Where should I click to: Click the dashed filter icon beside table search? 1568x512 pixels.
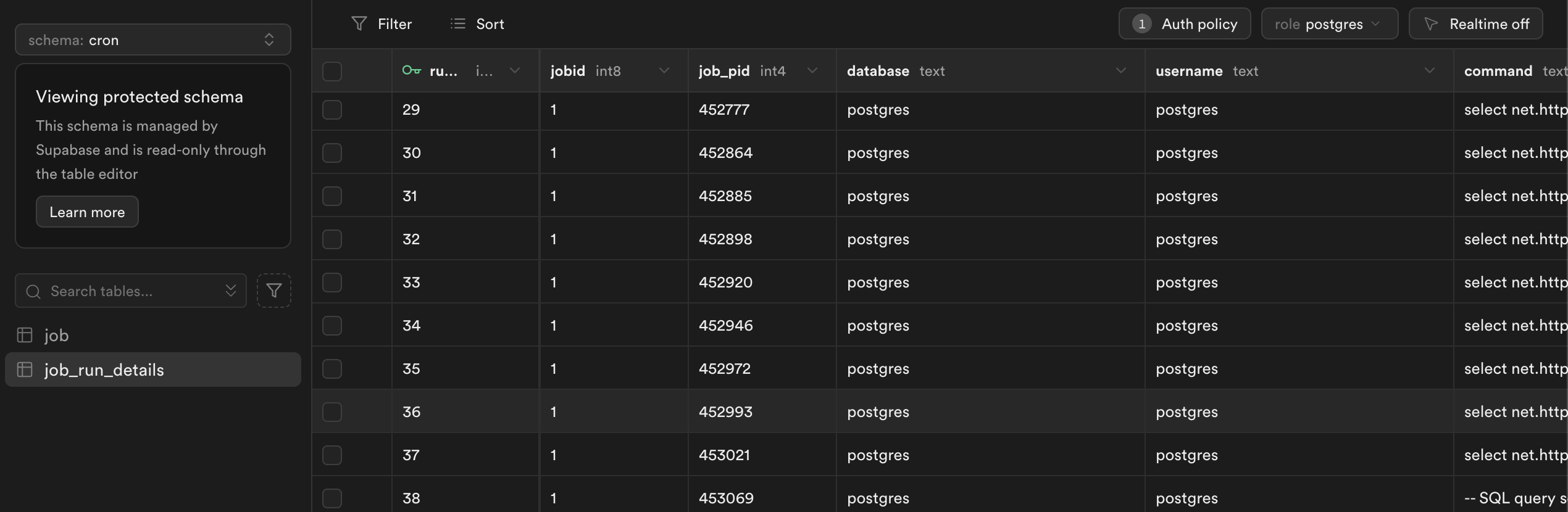(x=274, y=291)
